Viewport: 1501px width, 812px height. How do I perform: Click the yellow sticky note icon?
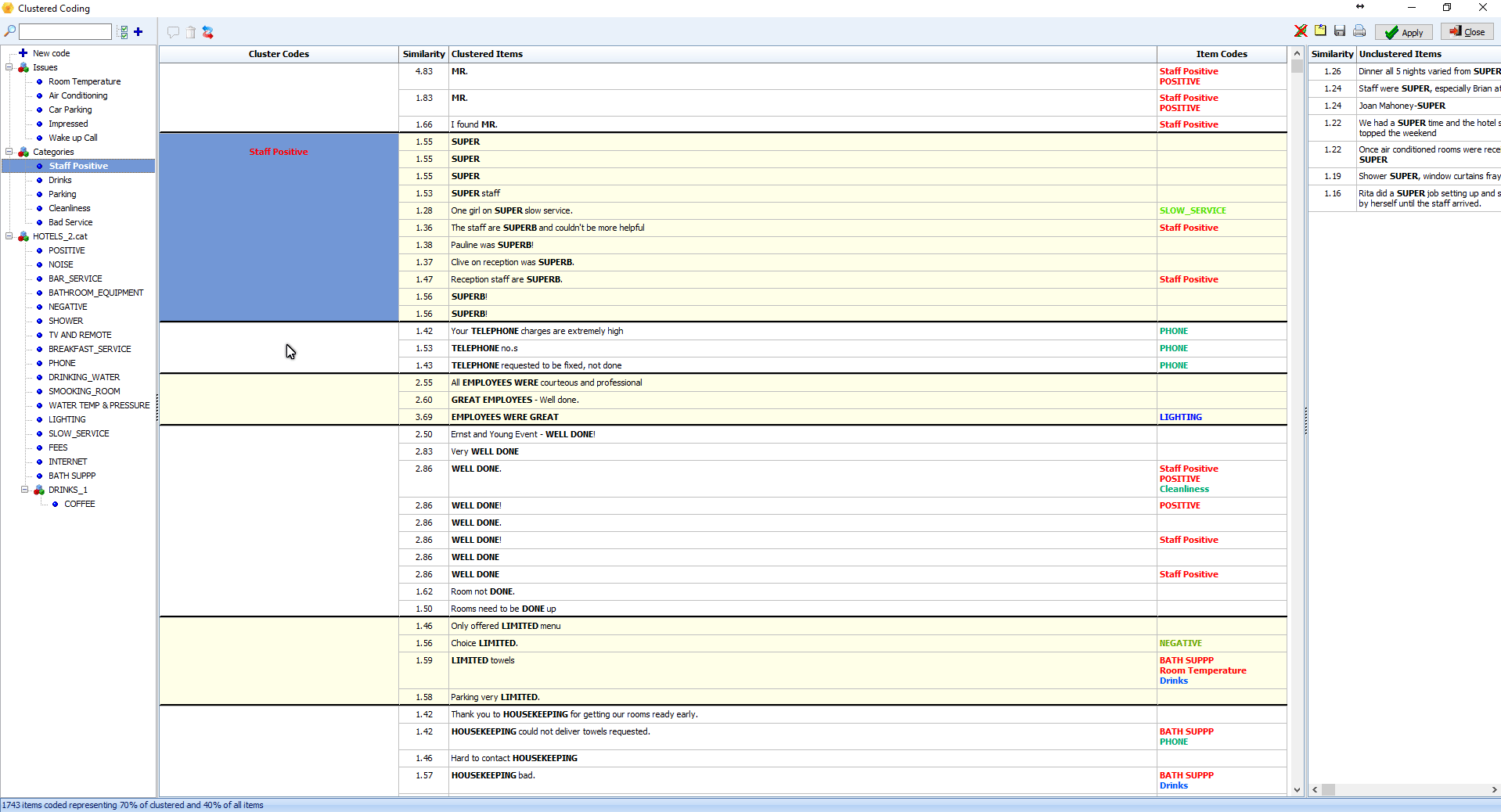coord(1320,31)
